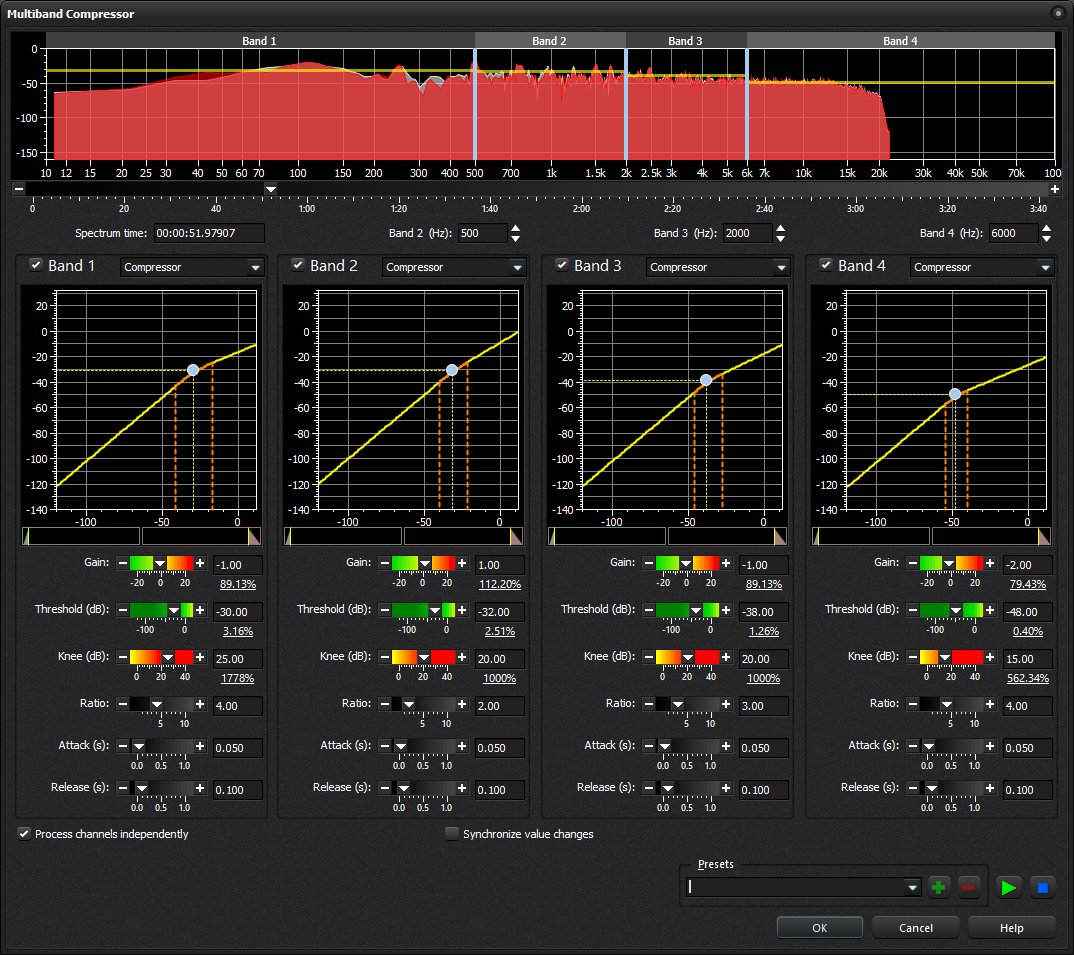Stop playback with the blue square icon
Image resolution: width=1074 pixels, height=955 pixels.
pos(1042,887)
